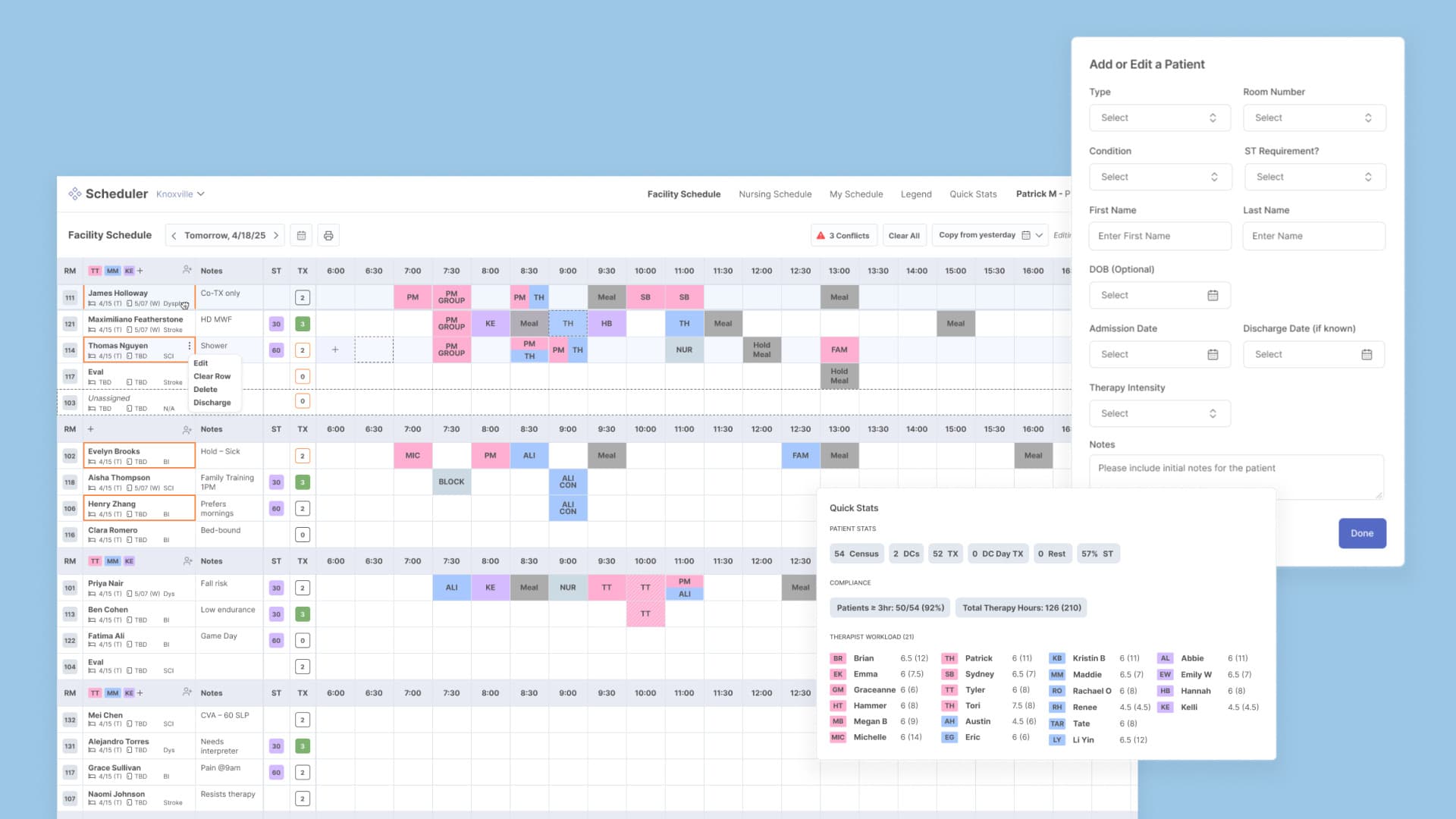Toggle TX count box for James Holloway
The image size is (1456, 819).
303,298
